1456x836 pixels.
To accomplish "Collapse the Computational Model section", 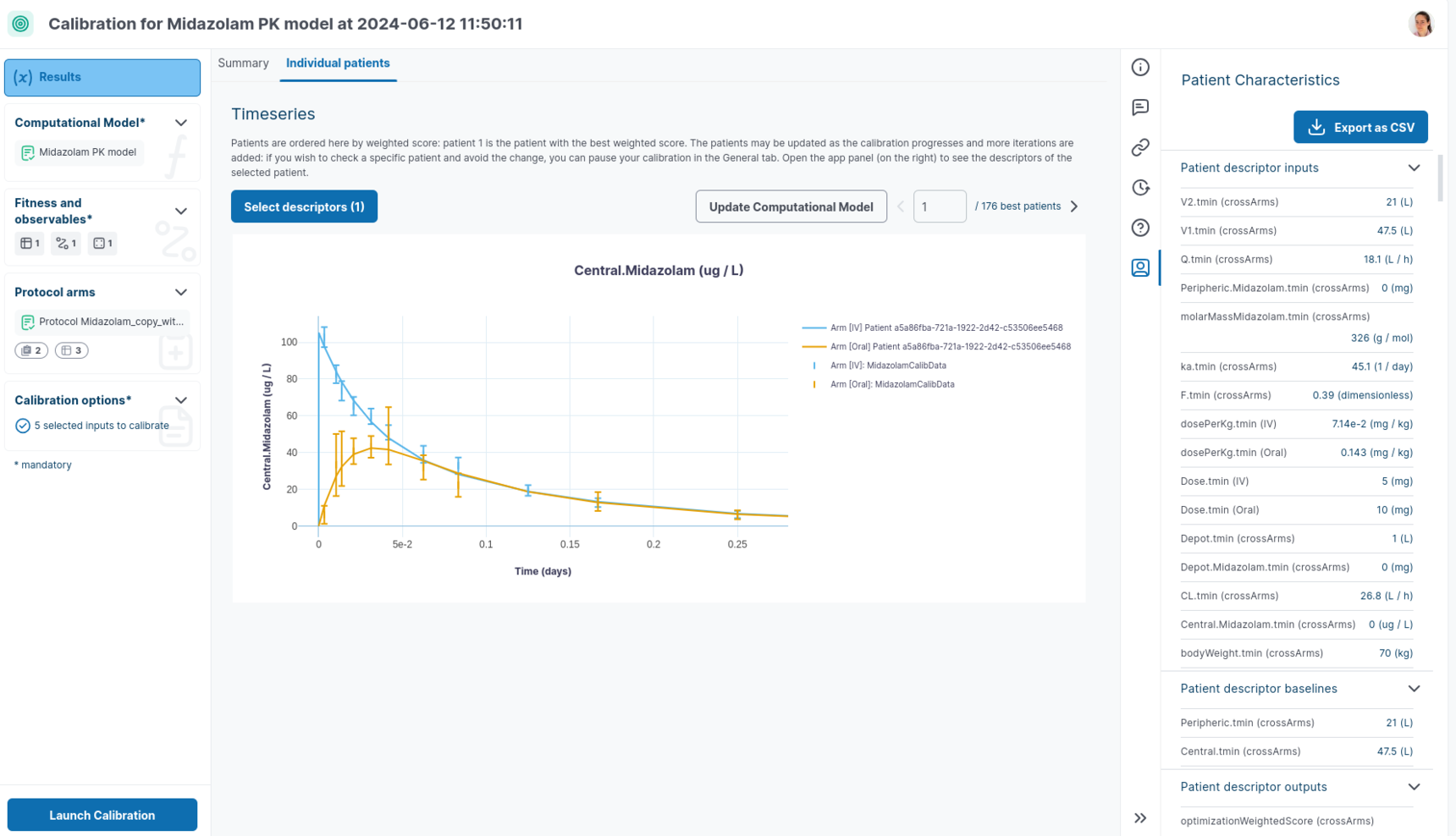I will click(181, 124).
